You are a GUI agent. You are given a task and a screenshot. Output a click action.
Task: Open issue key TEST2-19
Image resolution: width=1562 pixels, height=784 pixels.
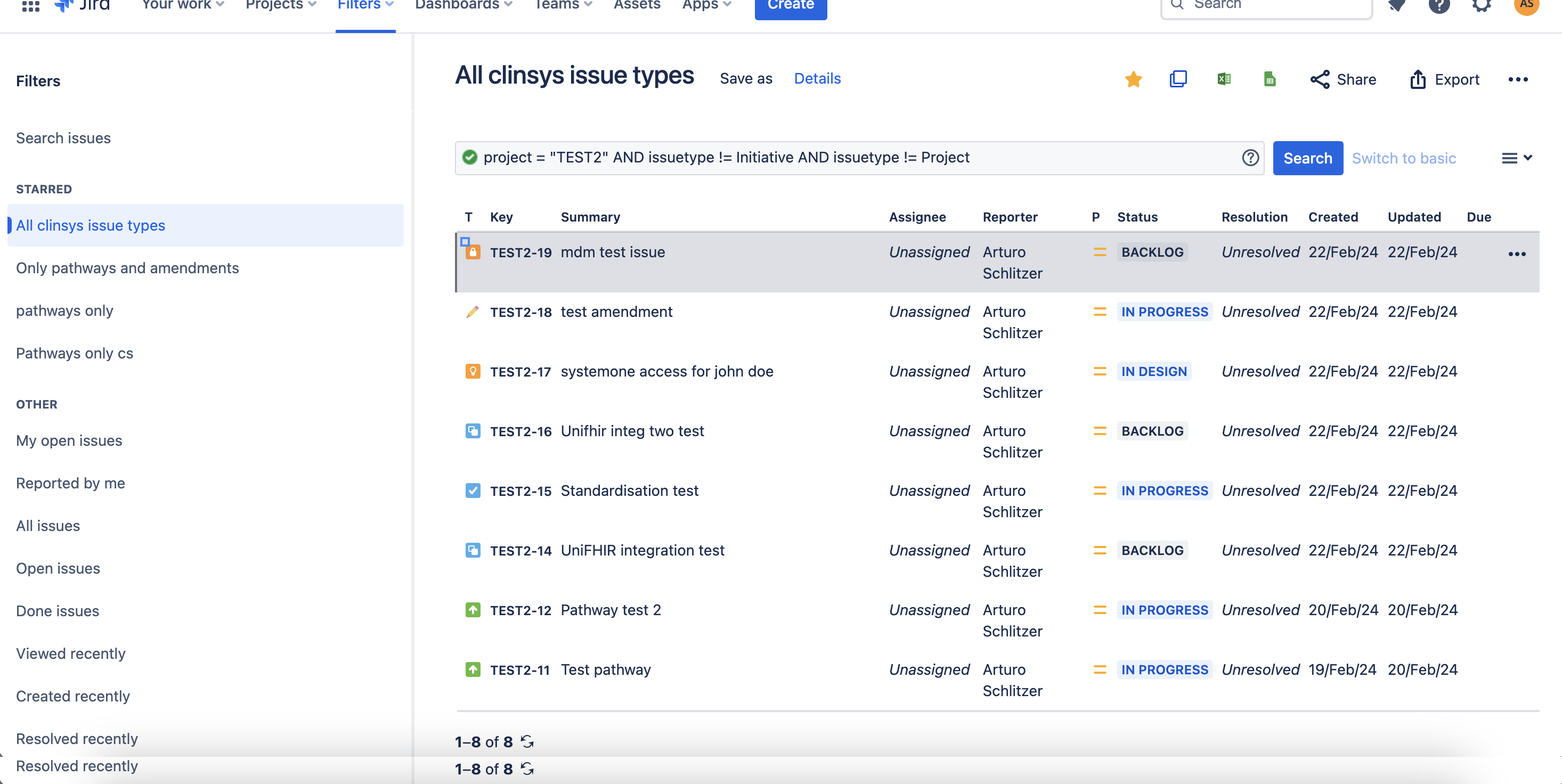pyautogui.click(x=520, y=252)
